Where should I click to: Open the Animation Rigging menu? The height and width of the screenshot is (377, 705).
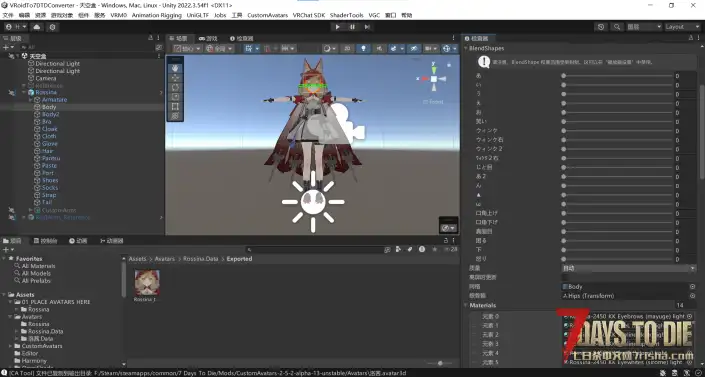click(x=156, y=15)
